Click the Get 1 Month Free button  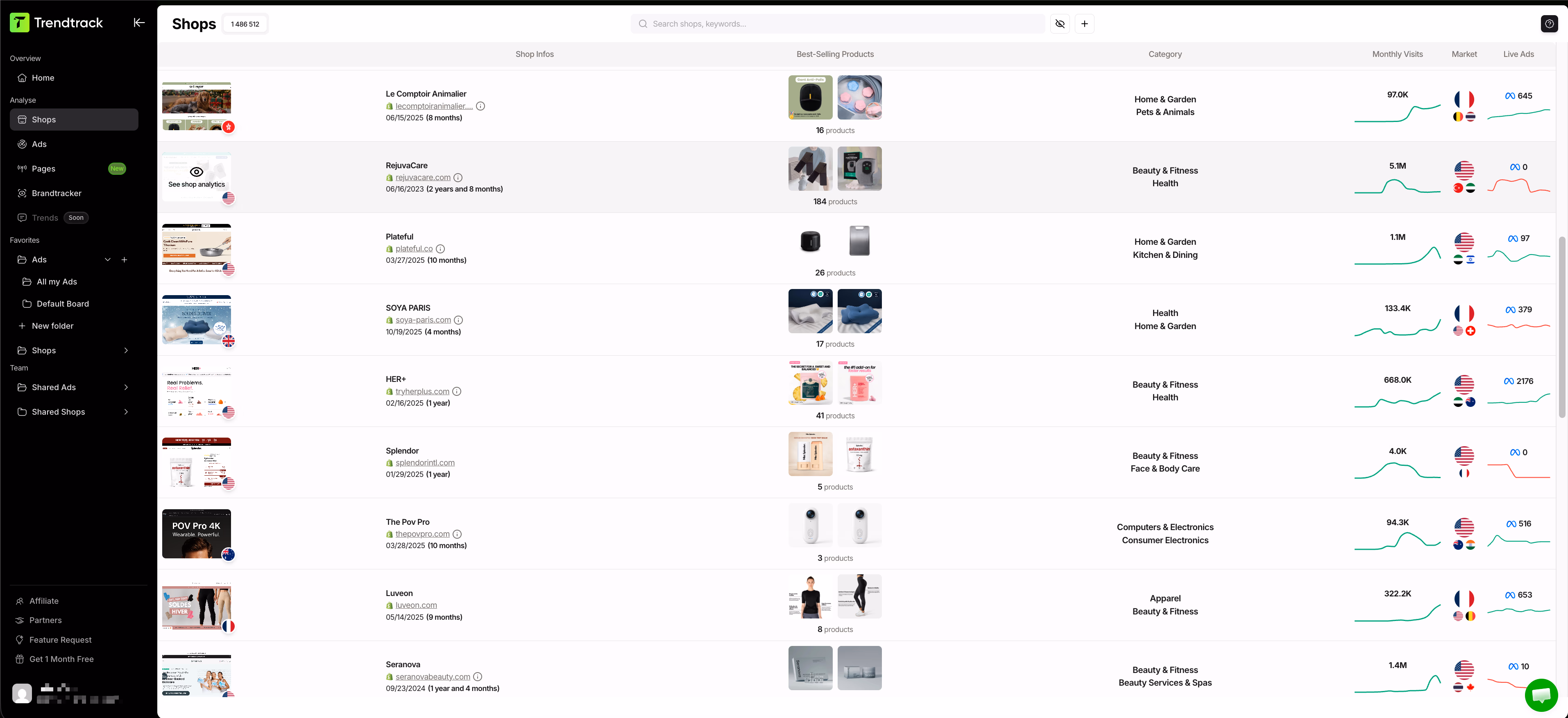pos(61,659)
